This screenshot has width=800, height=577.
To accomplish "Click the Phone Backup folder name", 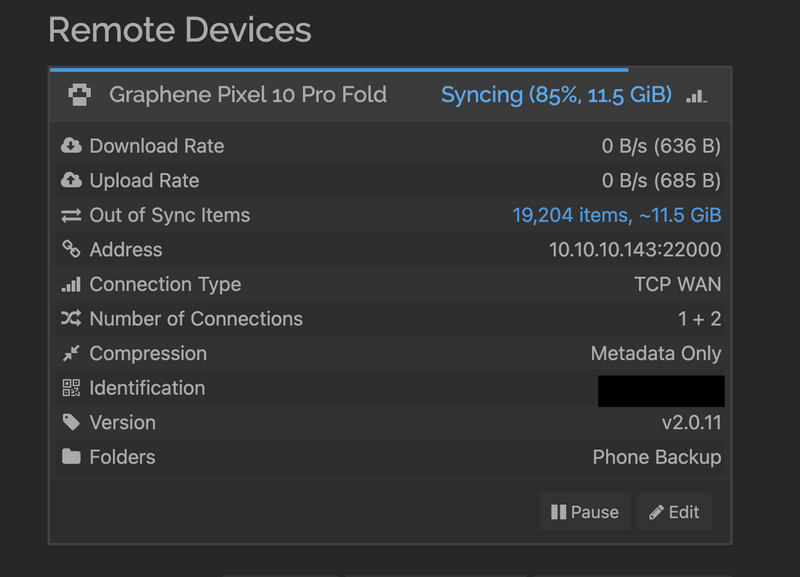I will click(656, 457).
